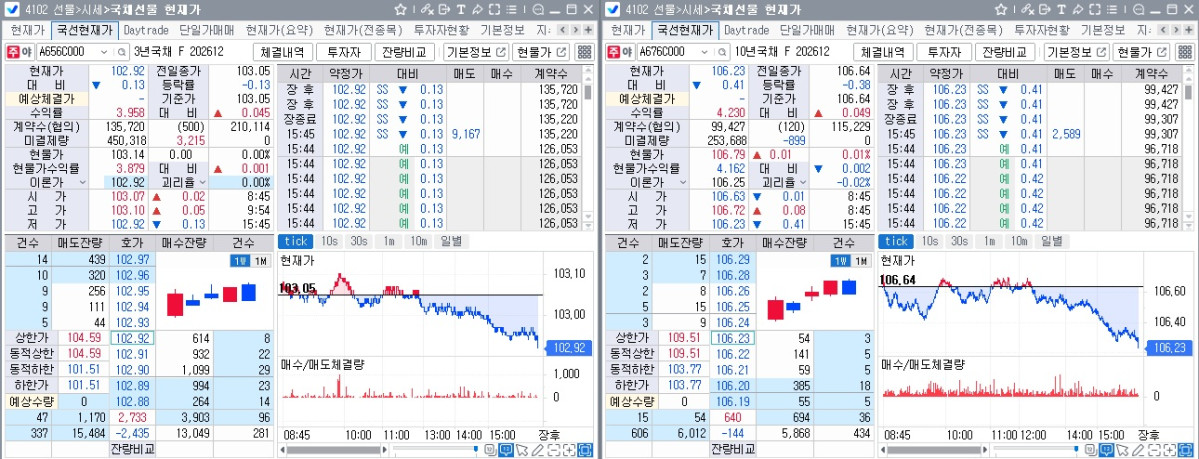The image size is (1199, 459).
Task: Select 1W candle toggle in right window
Action: tap(840, 261)
